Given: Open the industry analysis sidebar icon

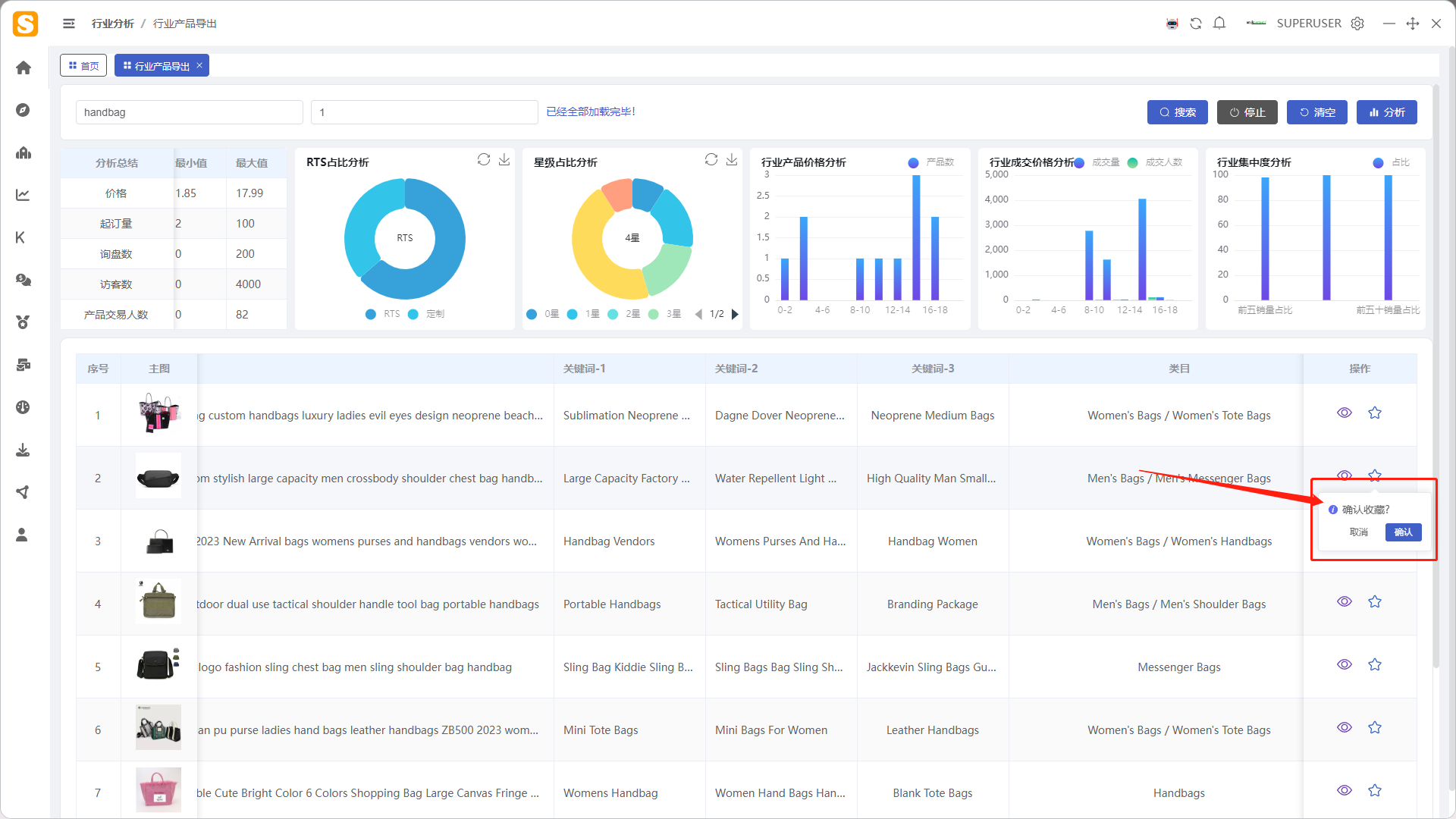Looking at the screenshot, I should pos(24,152).
